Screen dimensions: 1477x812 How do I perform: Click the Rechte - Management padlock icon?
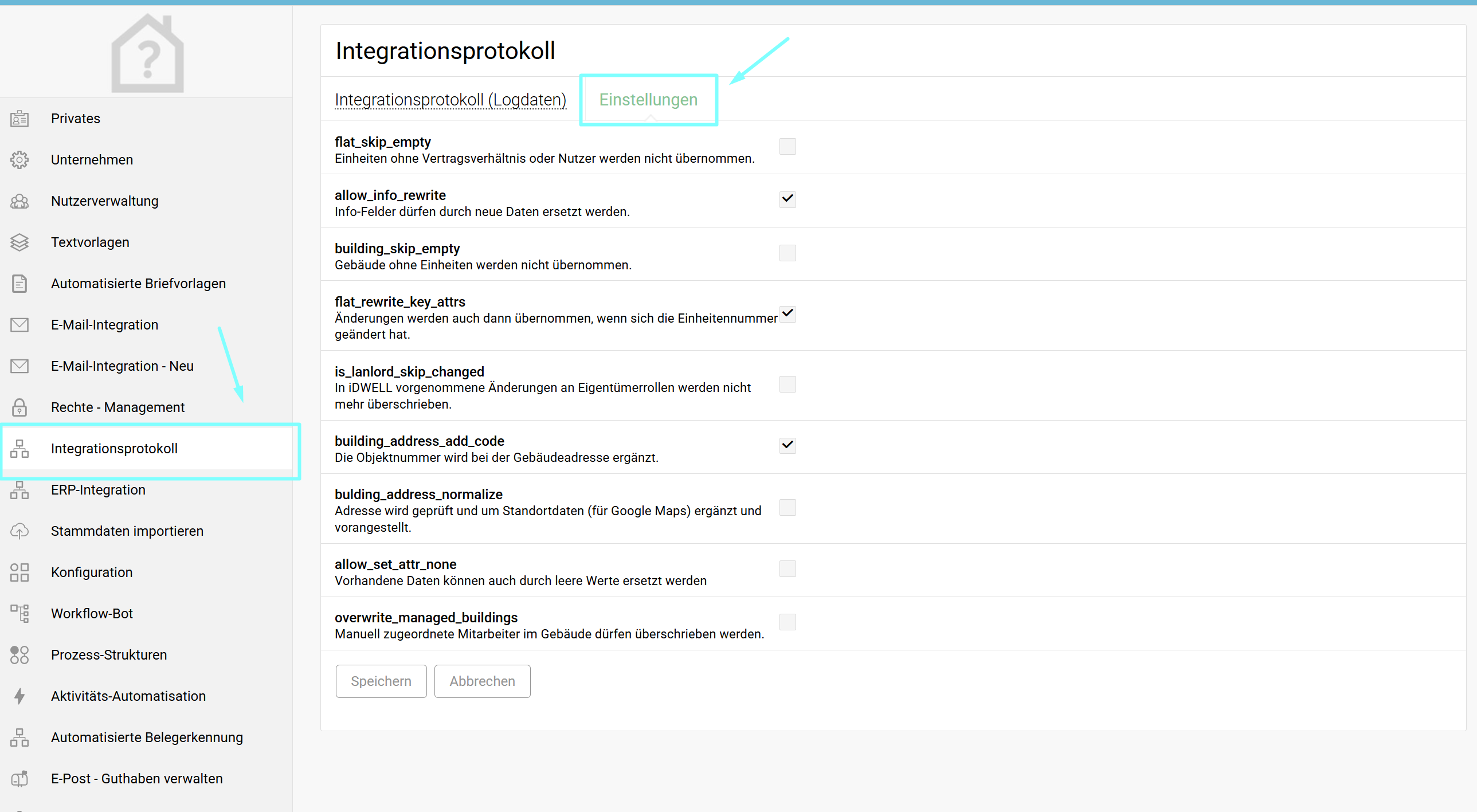tap(19, 407)
